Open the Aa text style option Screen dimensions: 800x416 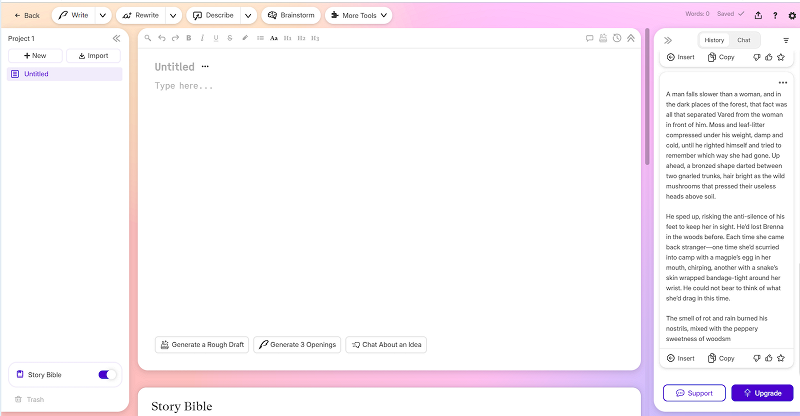tap(274, 38)
